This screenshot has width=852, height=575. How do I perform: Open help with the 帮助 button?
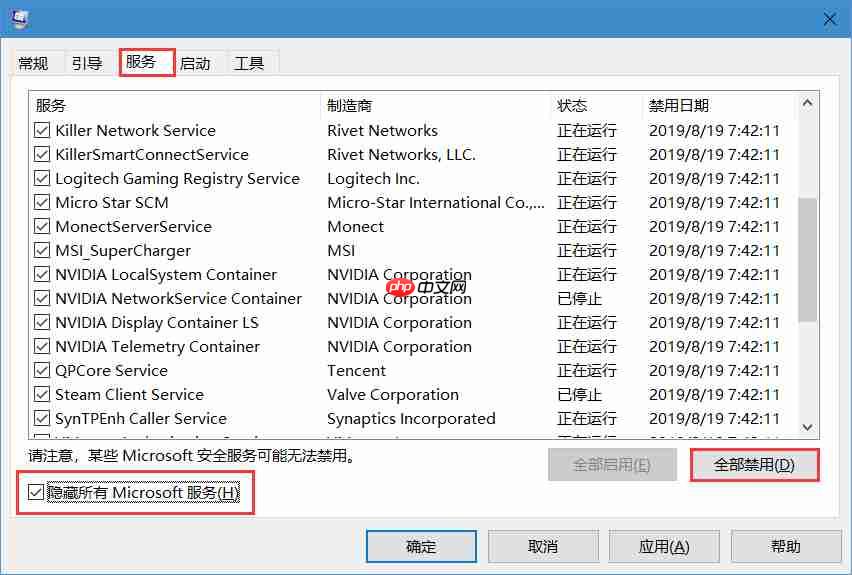click(x=786, y=546)
